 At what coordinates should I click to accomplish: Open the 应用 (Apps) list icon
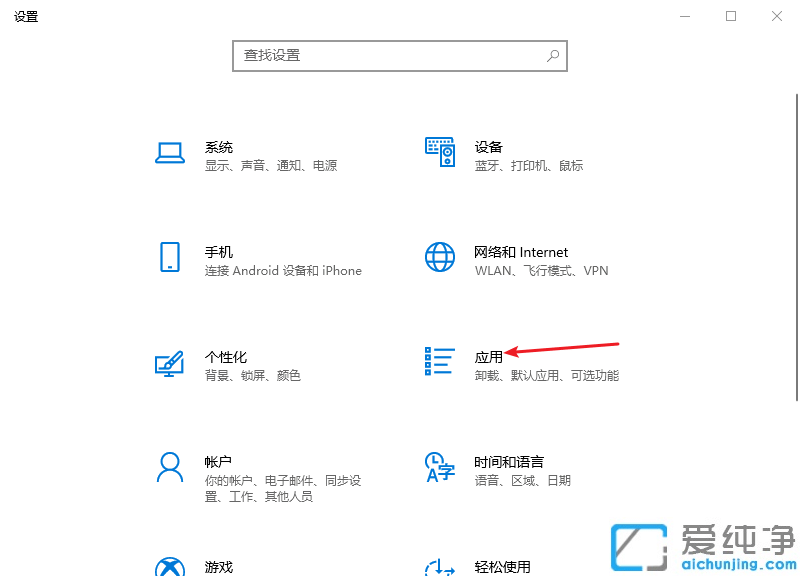[438, 363]
